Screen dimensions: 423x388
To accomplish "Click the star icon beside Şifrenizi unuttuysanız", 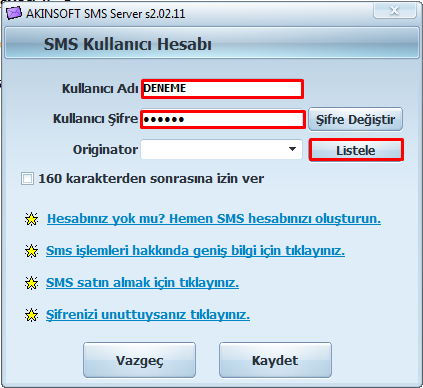I will 32,315.
